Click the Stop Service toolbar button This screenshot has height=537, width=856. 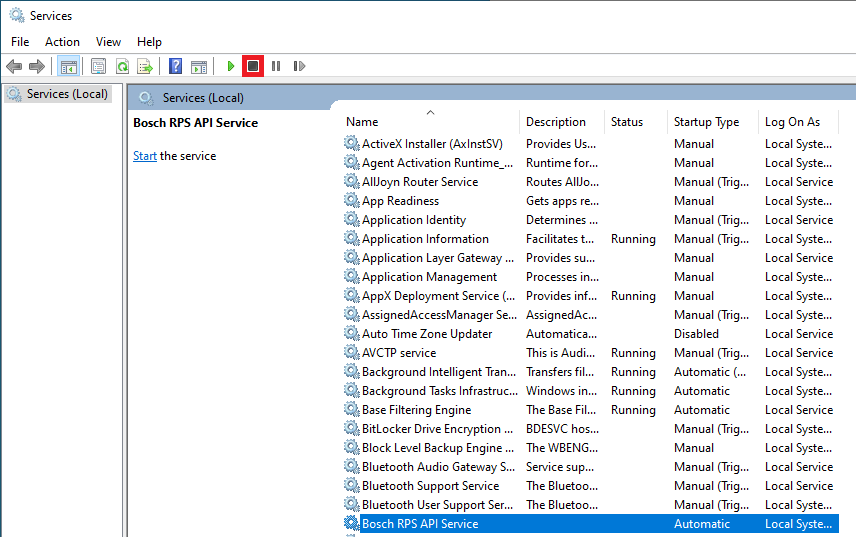[x=253, y=66]
